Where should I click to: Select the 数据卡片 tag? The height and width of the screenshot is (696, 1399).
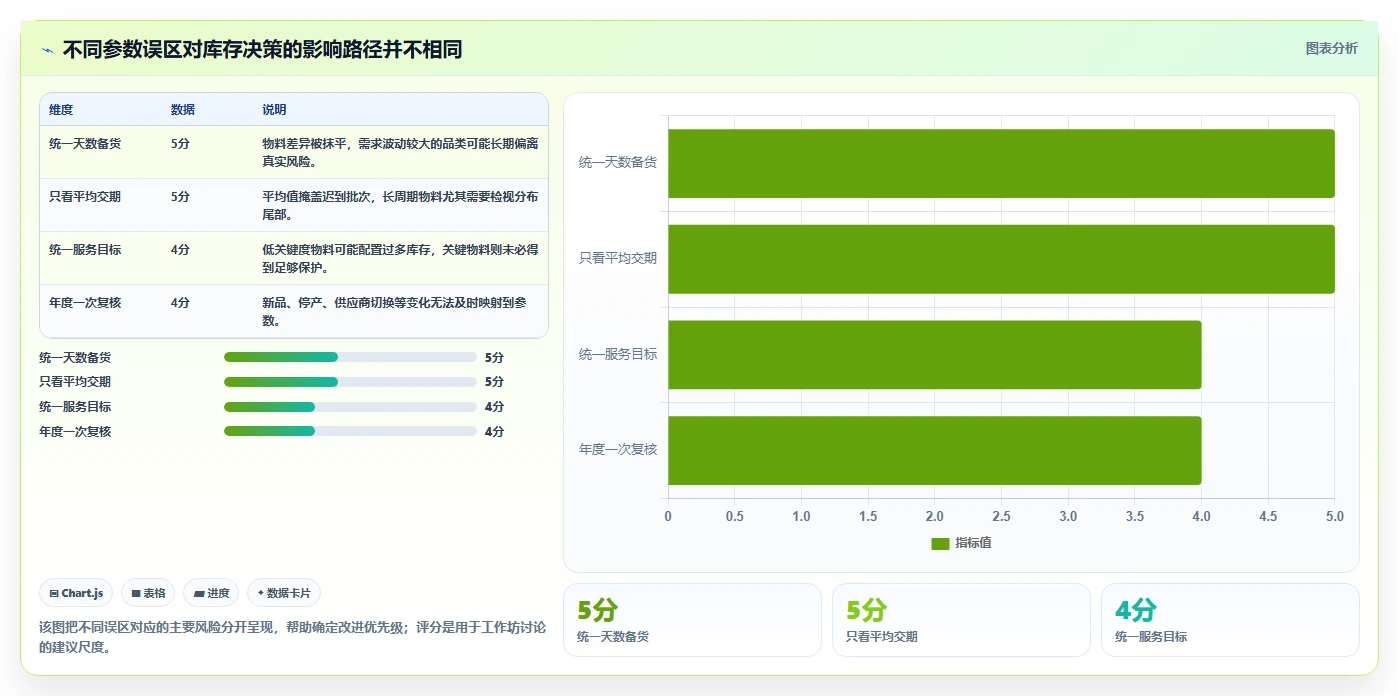(284, 593)
